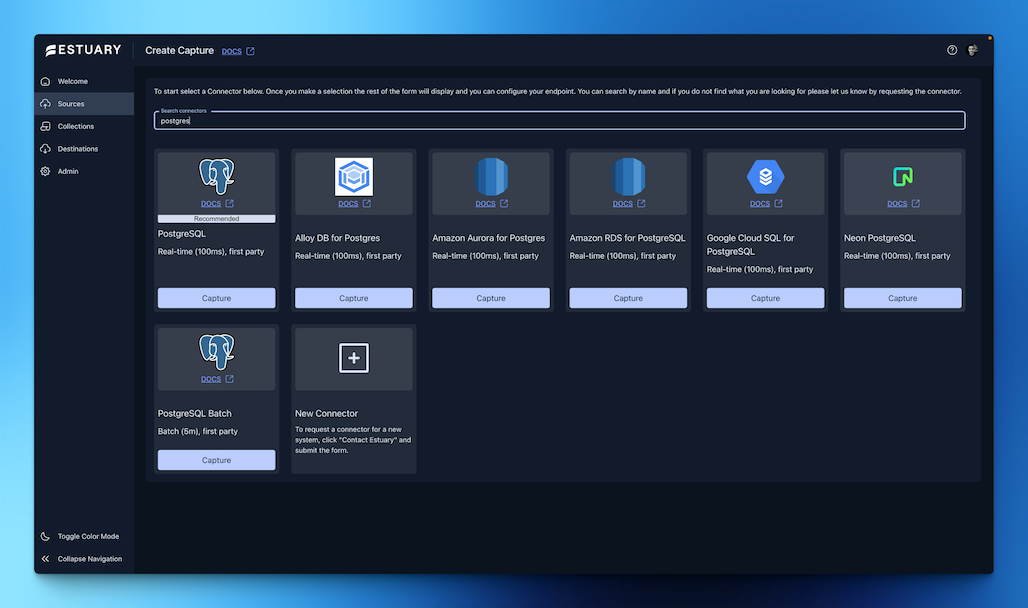Click external-link icon on Neon PostgreSQL card
The width and height of the screenshot is (1028, 608).
(916, 203)
